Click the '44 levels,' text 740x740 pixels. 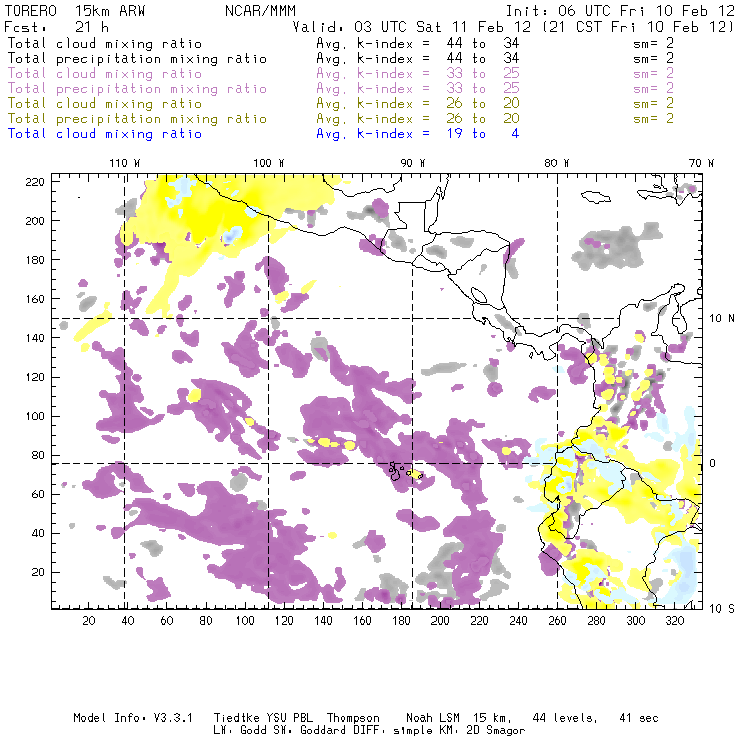[565, 718]
